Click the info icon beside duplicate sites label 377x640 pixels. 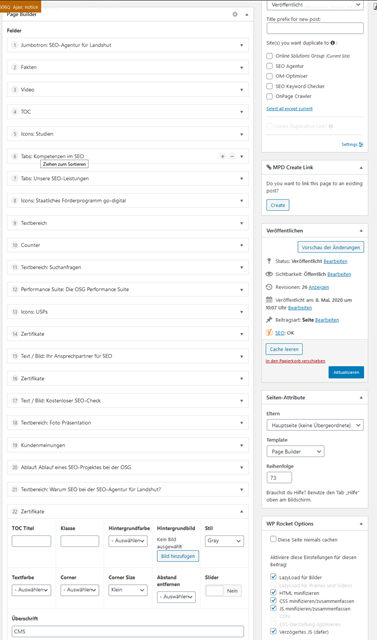[x=333, y=43]
